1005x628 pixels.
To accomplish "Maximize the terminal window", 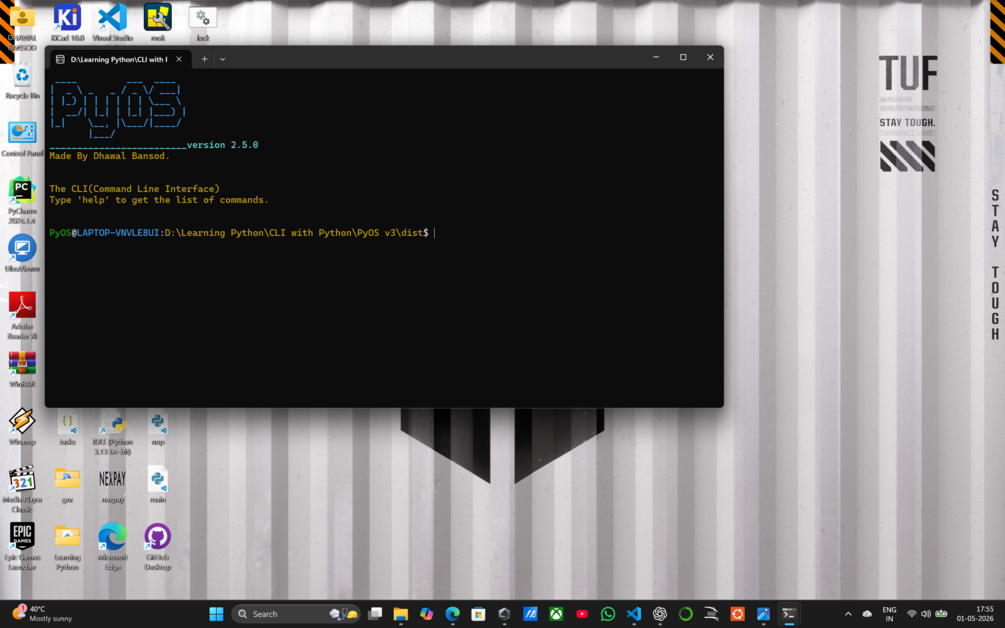I will [683, 57].
